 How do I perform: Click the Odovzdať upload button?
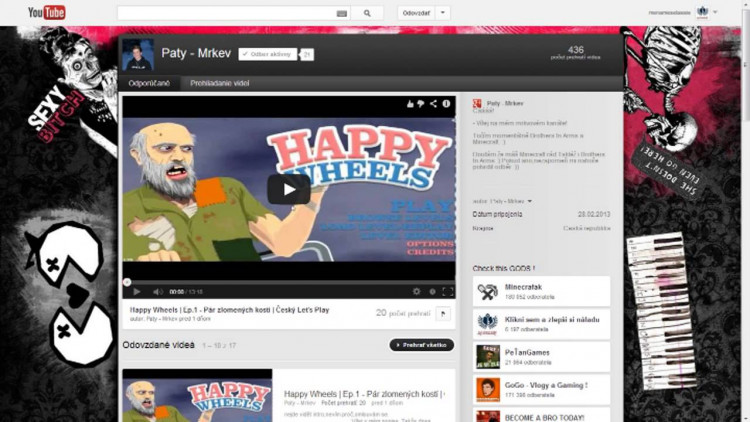pos(416,13)
